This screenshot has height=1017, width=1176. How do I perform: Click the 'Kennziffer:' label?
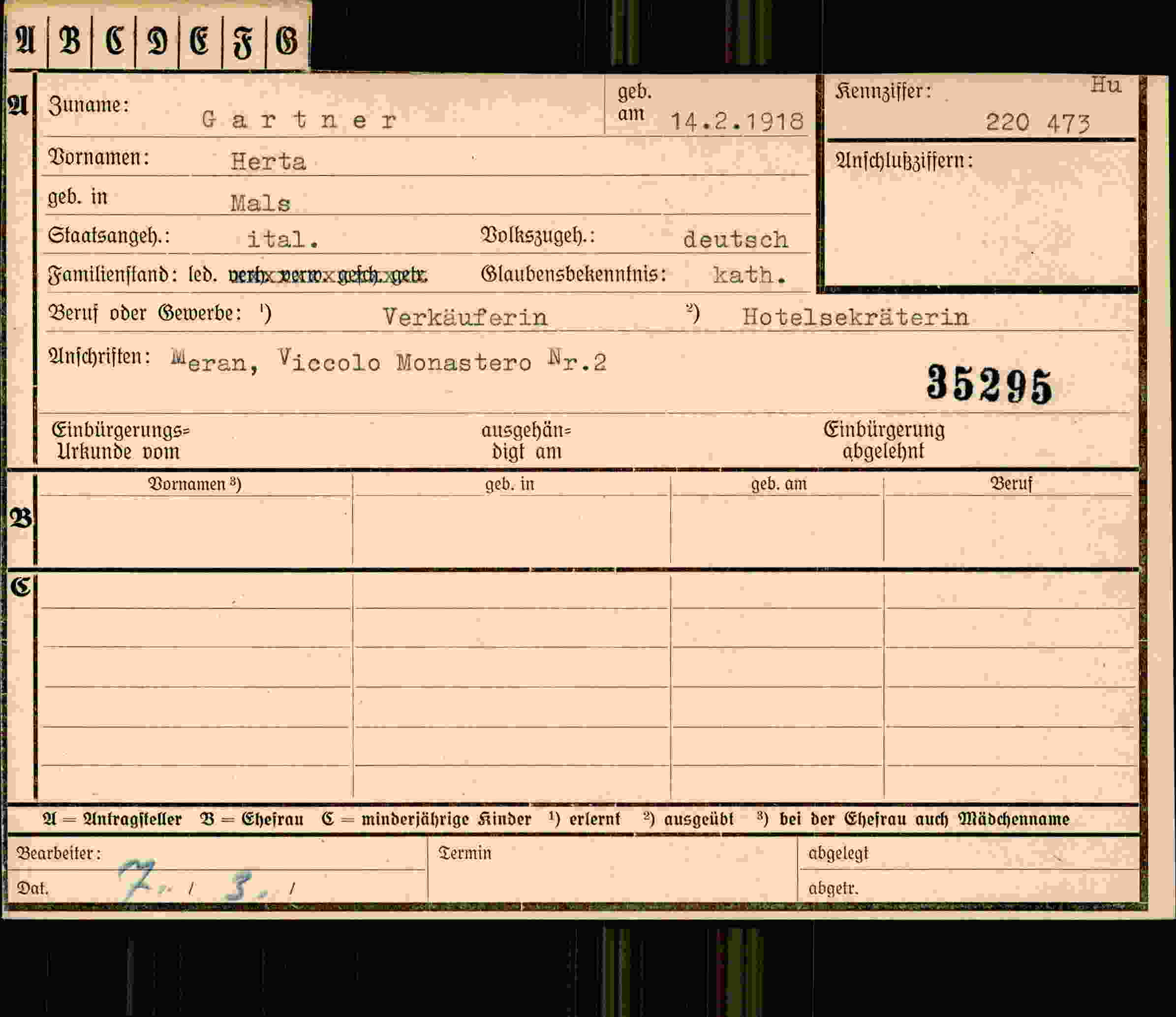point(883,92)
